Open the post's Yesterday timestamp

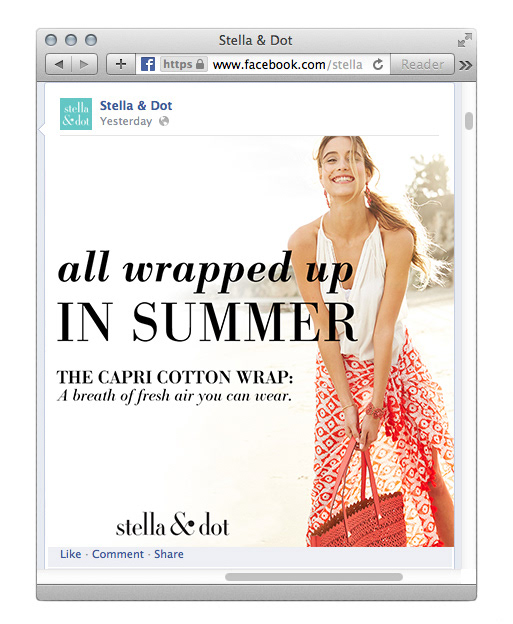pyautogui.click(x=126, y=121)
